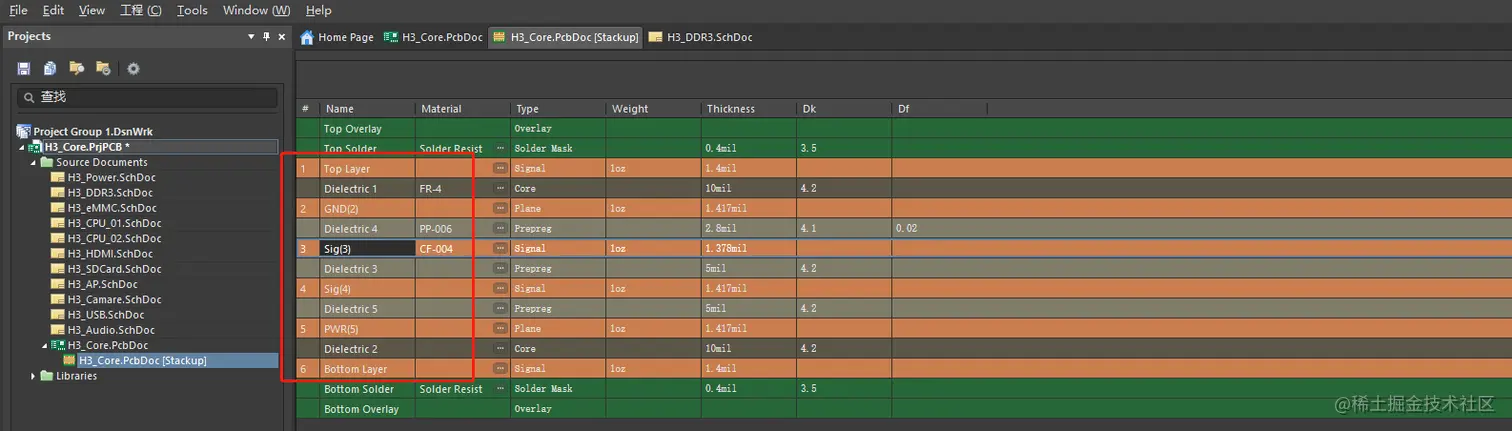Open H3_SDCard.SchDoc in project tree
Screen dimensions: 1512x431
click(x=114, y=269)
